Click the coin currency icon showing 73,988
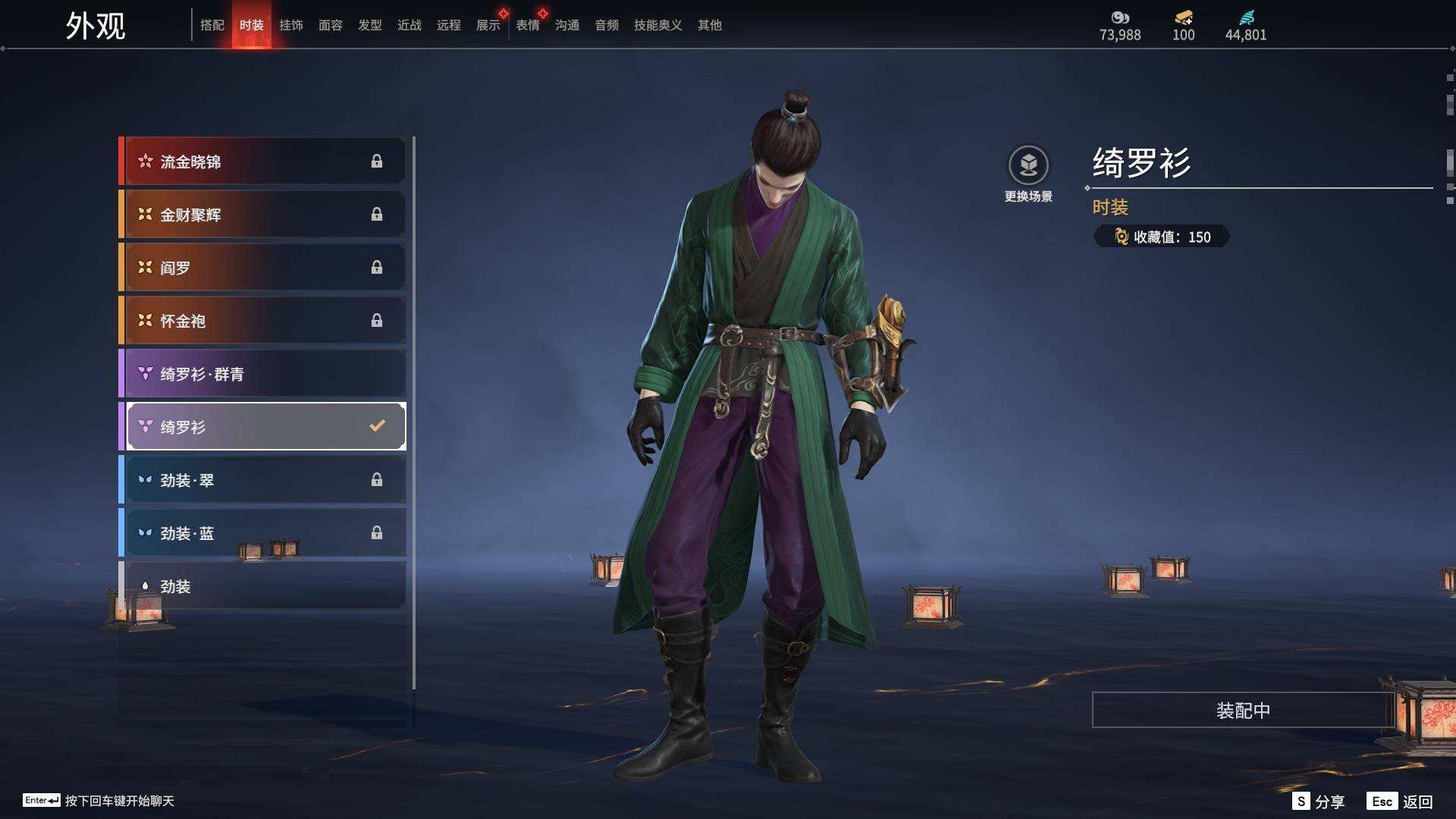The image size is (1456, 819). coord(1120,17)
